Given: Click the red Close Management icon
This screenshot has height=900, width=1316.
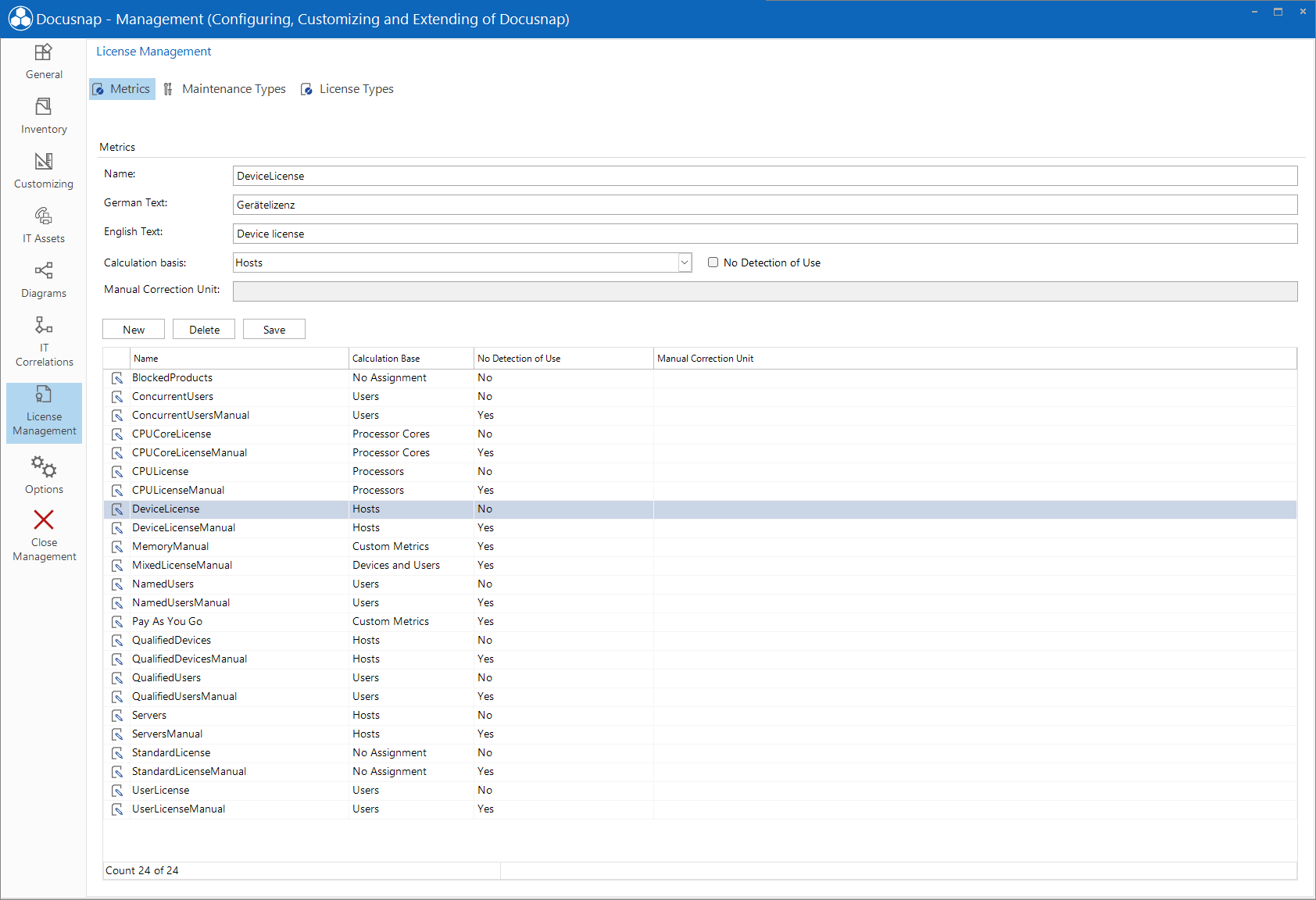Looking at the screenshot, I should point(44,520).
